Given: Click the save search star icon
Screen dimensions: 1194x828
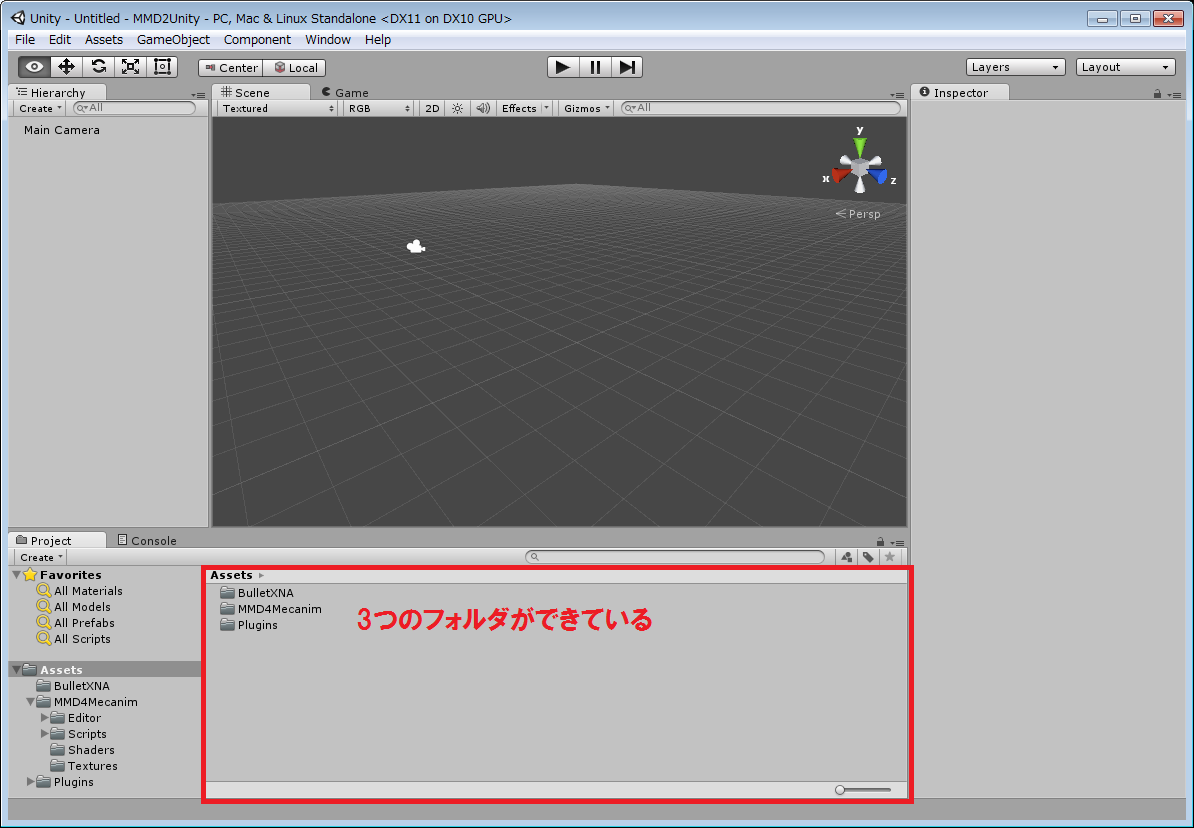Looking at the screenshot, I should coord(889,557).
